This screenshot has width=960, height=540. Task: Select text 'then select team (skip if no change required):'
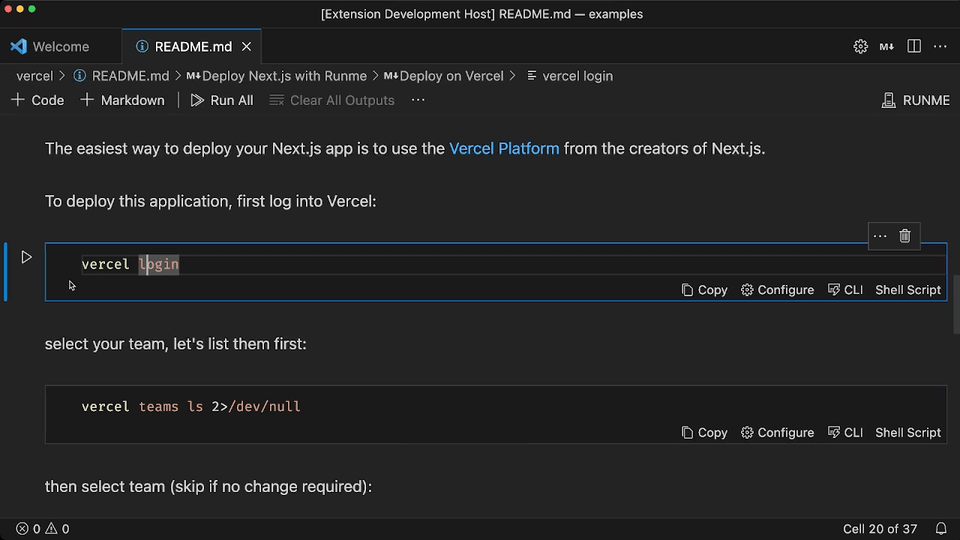208,487
